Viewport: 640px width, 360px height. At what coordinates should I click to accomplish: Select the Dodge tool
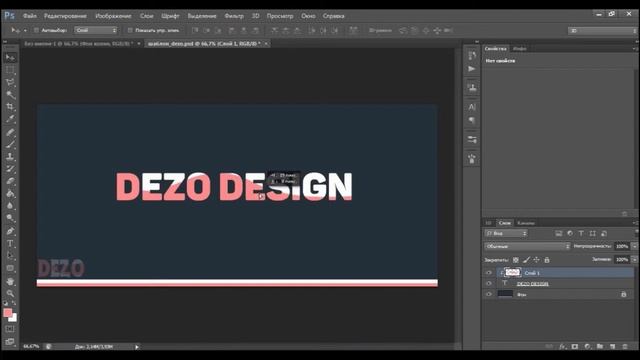coord(10,218)
